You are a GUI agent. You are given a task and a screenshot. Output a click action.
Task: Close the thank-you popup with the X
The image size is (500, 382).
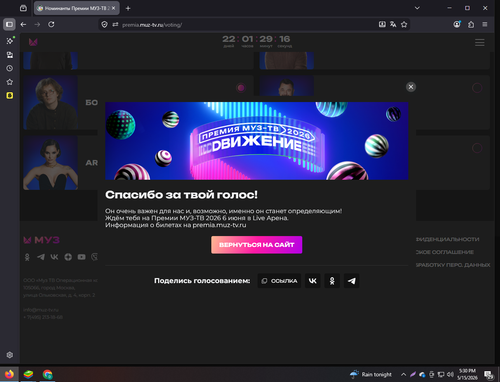coord(411,87)
